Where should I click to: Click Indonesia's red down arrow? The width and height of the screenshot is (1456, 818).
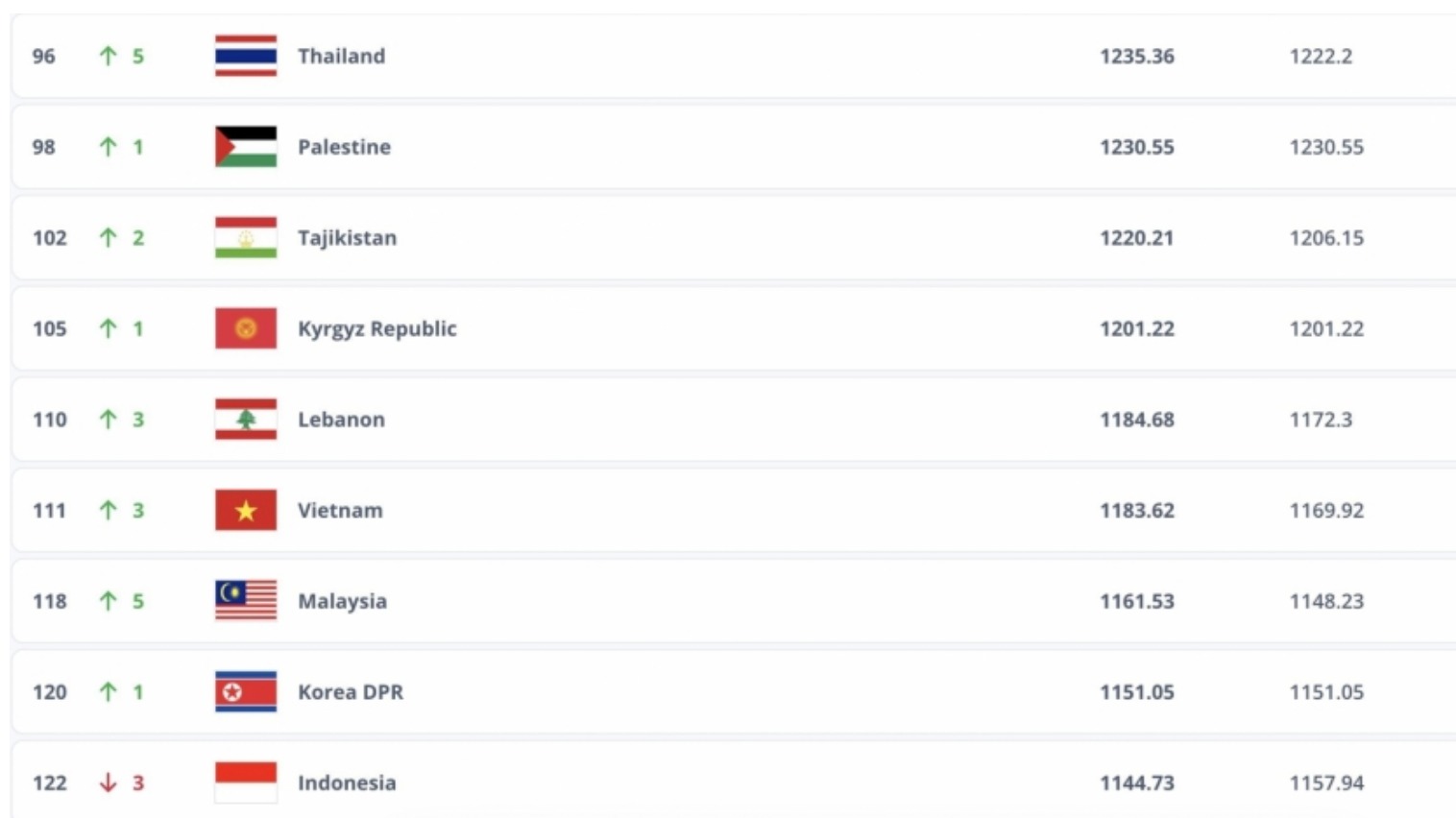point(109,782)
